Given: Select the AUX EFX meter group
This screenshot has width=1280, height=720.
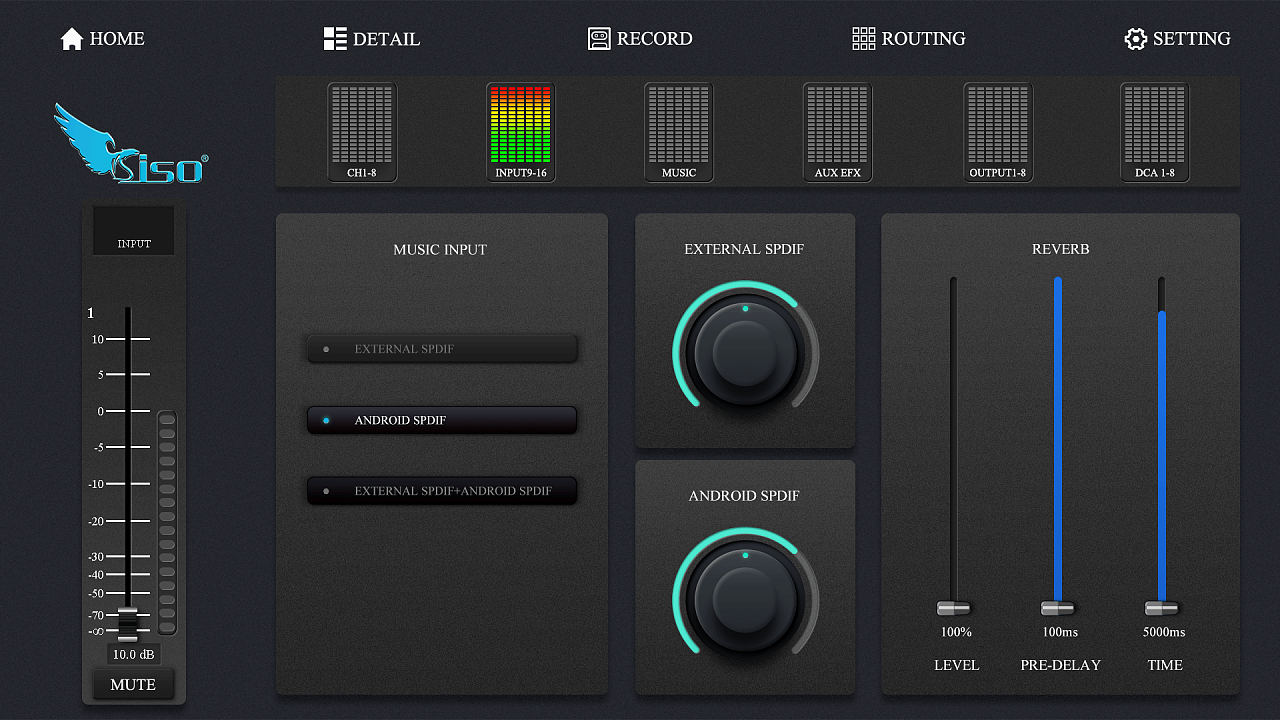Looking at the screenshot, I should [838, 132].
